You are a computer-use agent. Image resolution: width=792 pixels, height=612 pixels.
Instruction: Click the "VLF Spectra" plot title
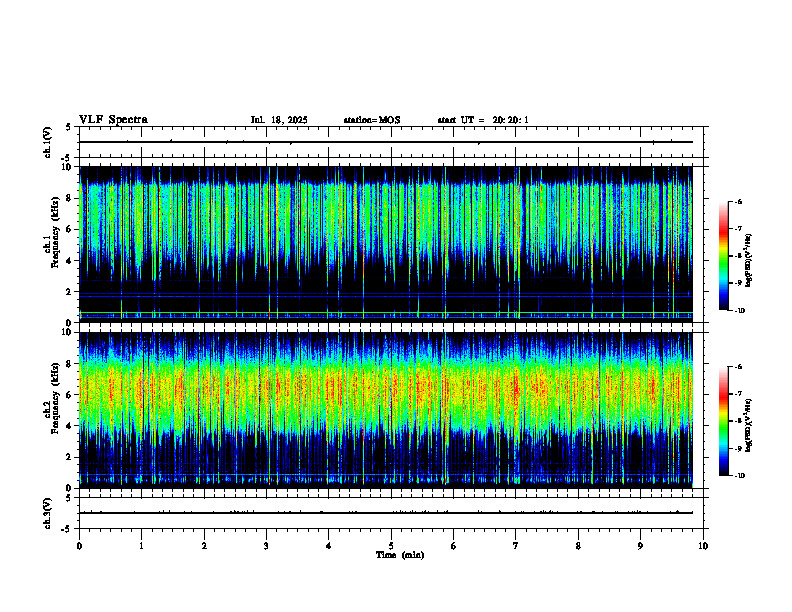click(x=113, y=120)
